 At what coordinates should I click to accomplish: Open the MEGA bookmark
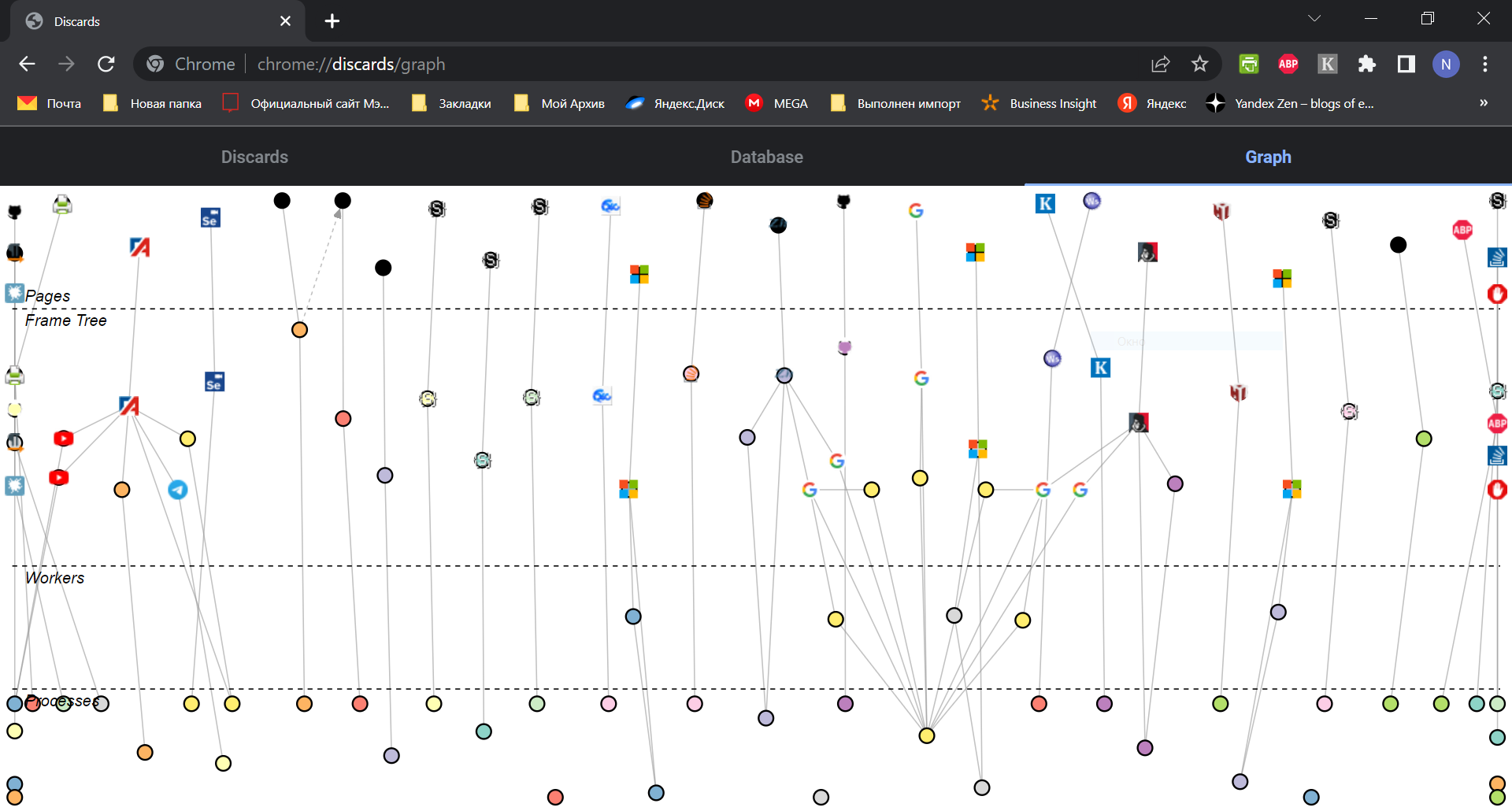pos(776,103)
